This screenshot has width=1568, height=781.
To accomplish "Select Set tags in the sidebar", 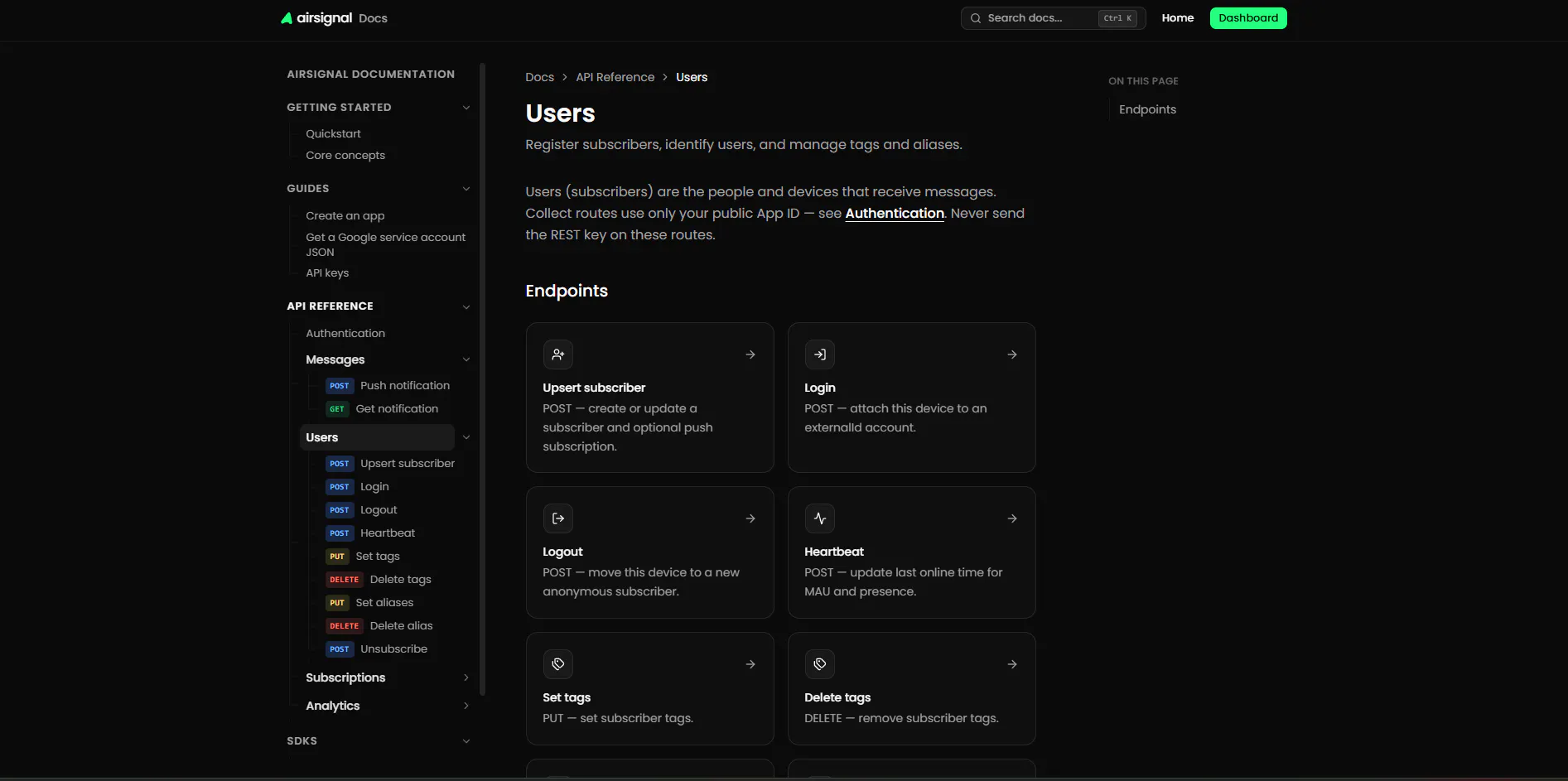I will pyautogui.click(x=378, y=557).
